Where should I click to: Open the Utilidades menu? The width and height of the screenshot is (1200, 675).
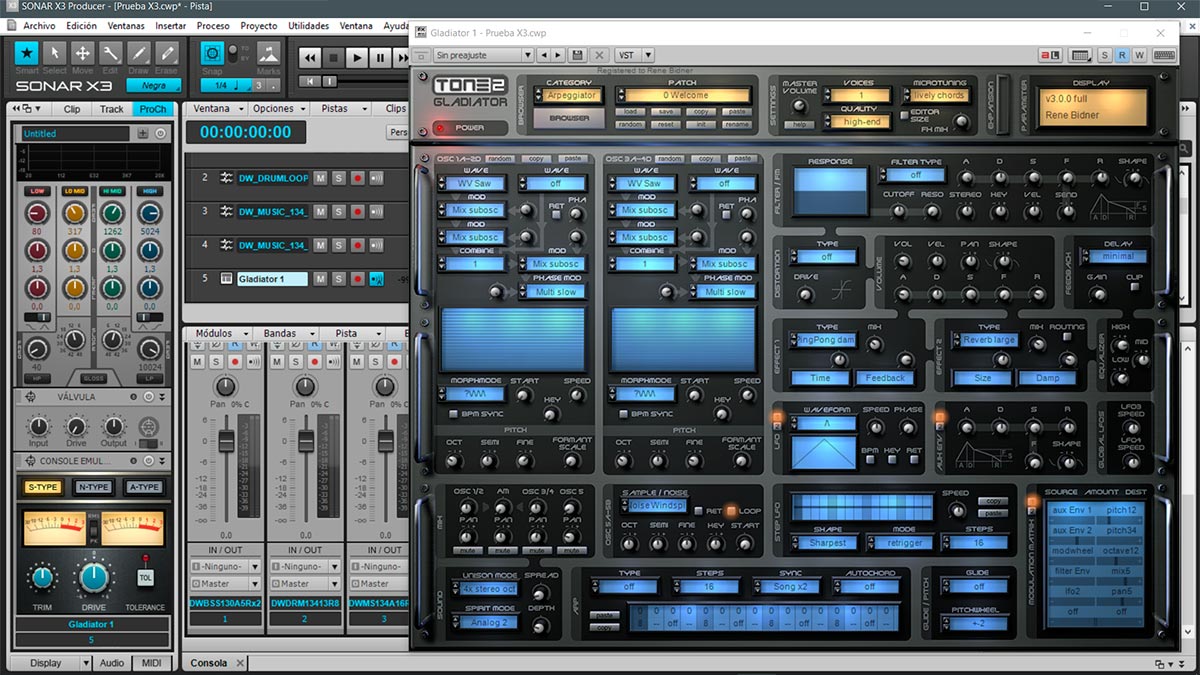[308, 25]
